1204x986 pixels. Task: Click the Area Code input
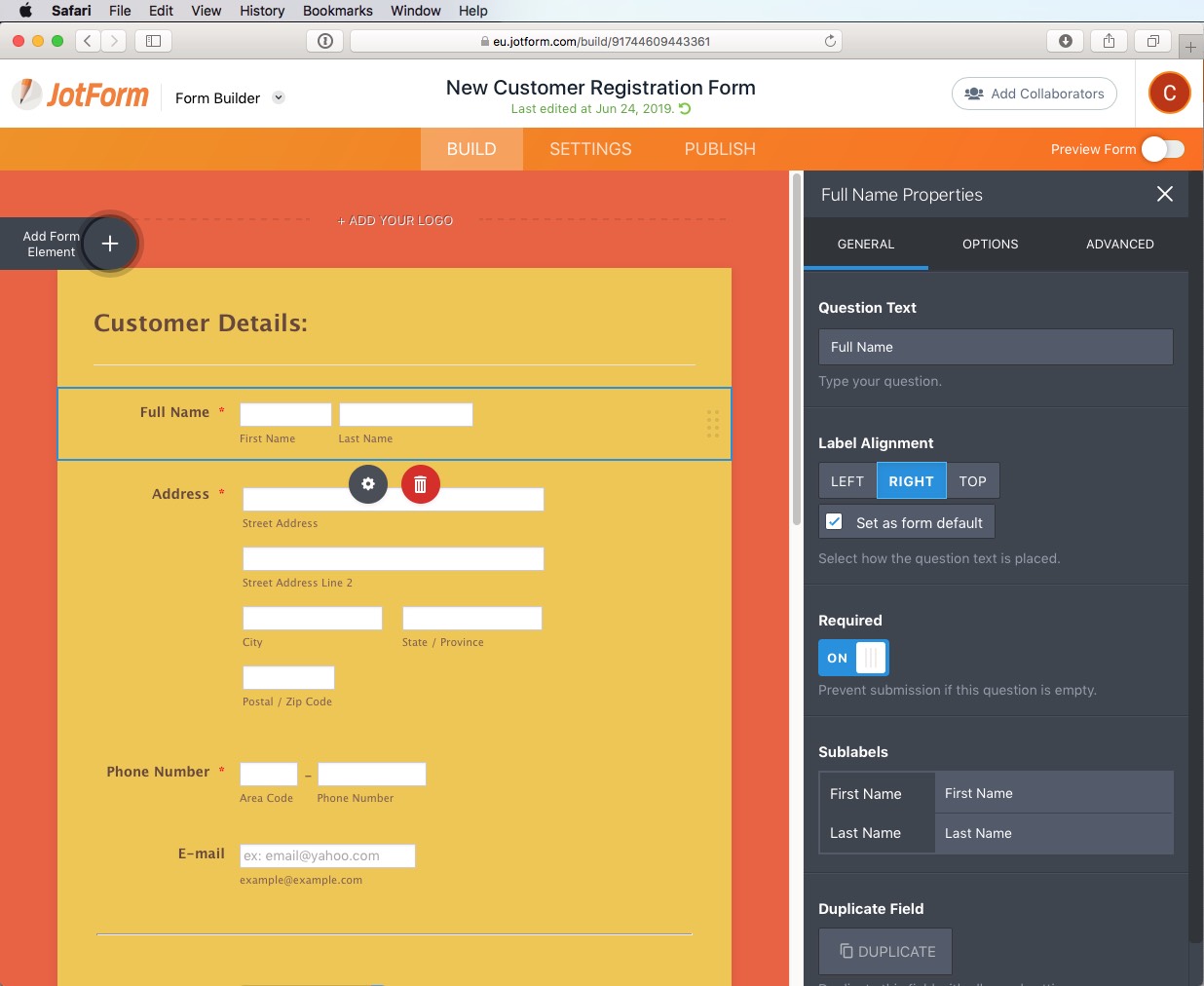[269, 774]
